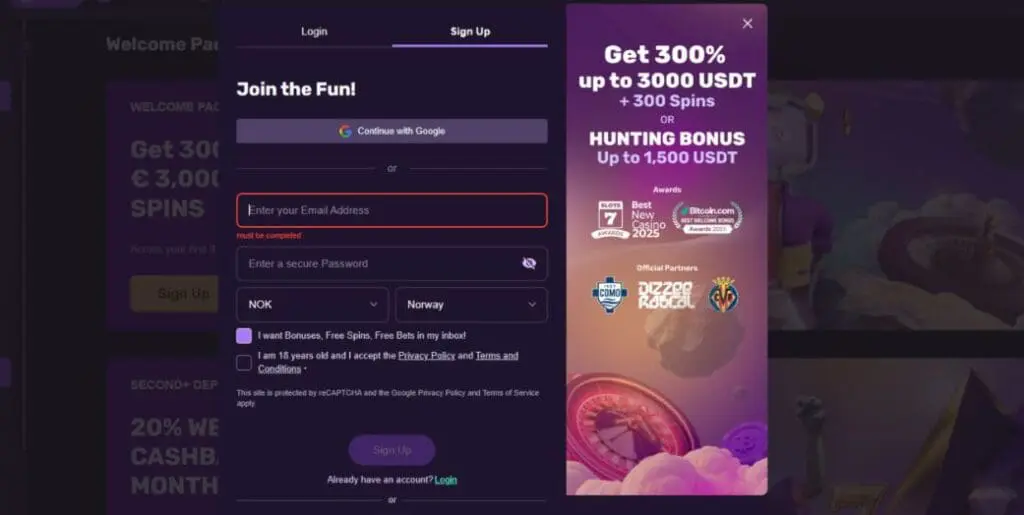Screen dimensions: 1024x515
Task: Click the Villarreal partner crest
Action: coord(724,294)
